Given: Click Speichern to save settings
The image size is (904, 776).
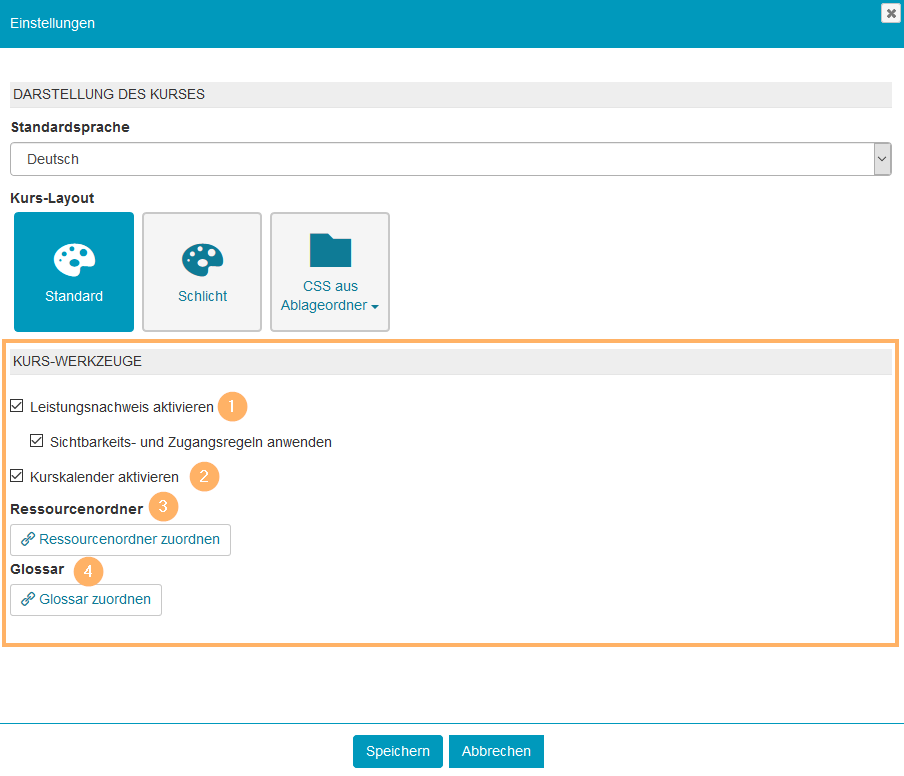Looking at the screenshot, I should pyautogui.click(x=397, y=751).
